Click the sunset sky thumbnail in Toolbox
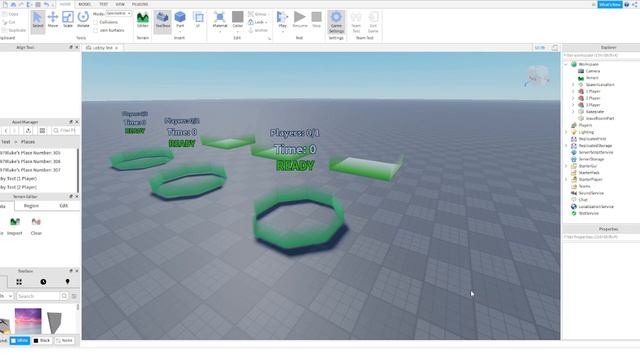 pos(28,321)
